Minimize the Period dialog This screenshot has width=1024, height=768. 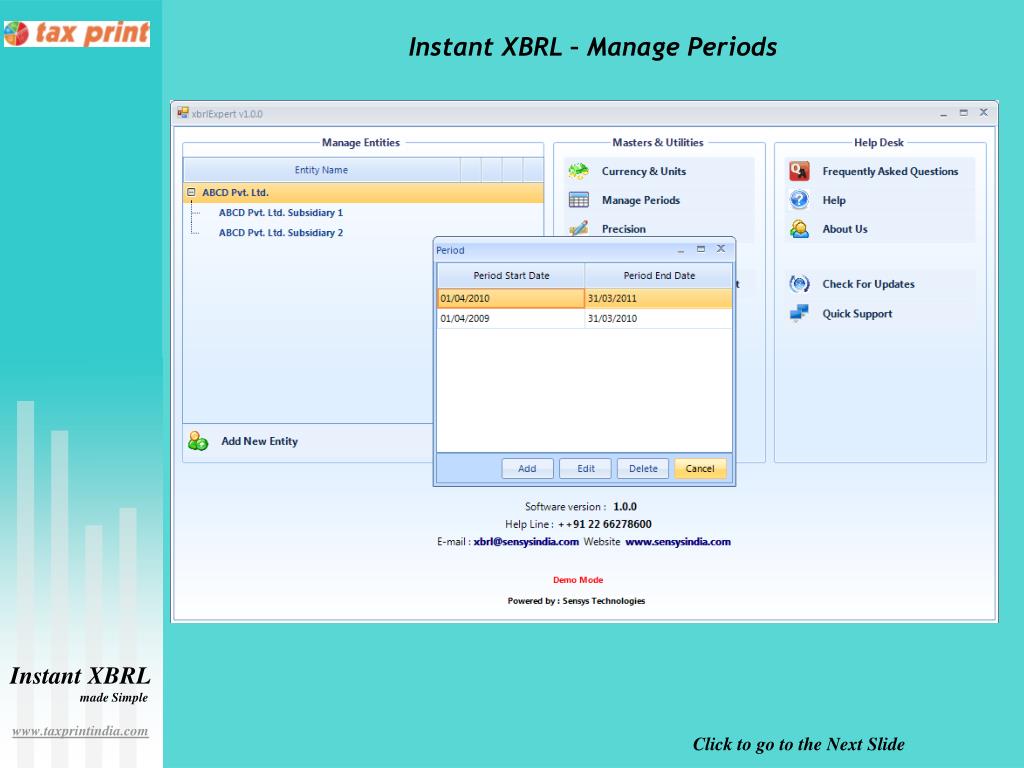(680, 249)
